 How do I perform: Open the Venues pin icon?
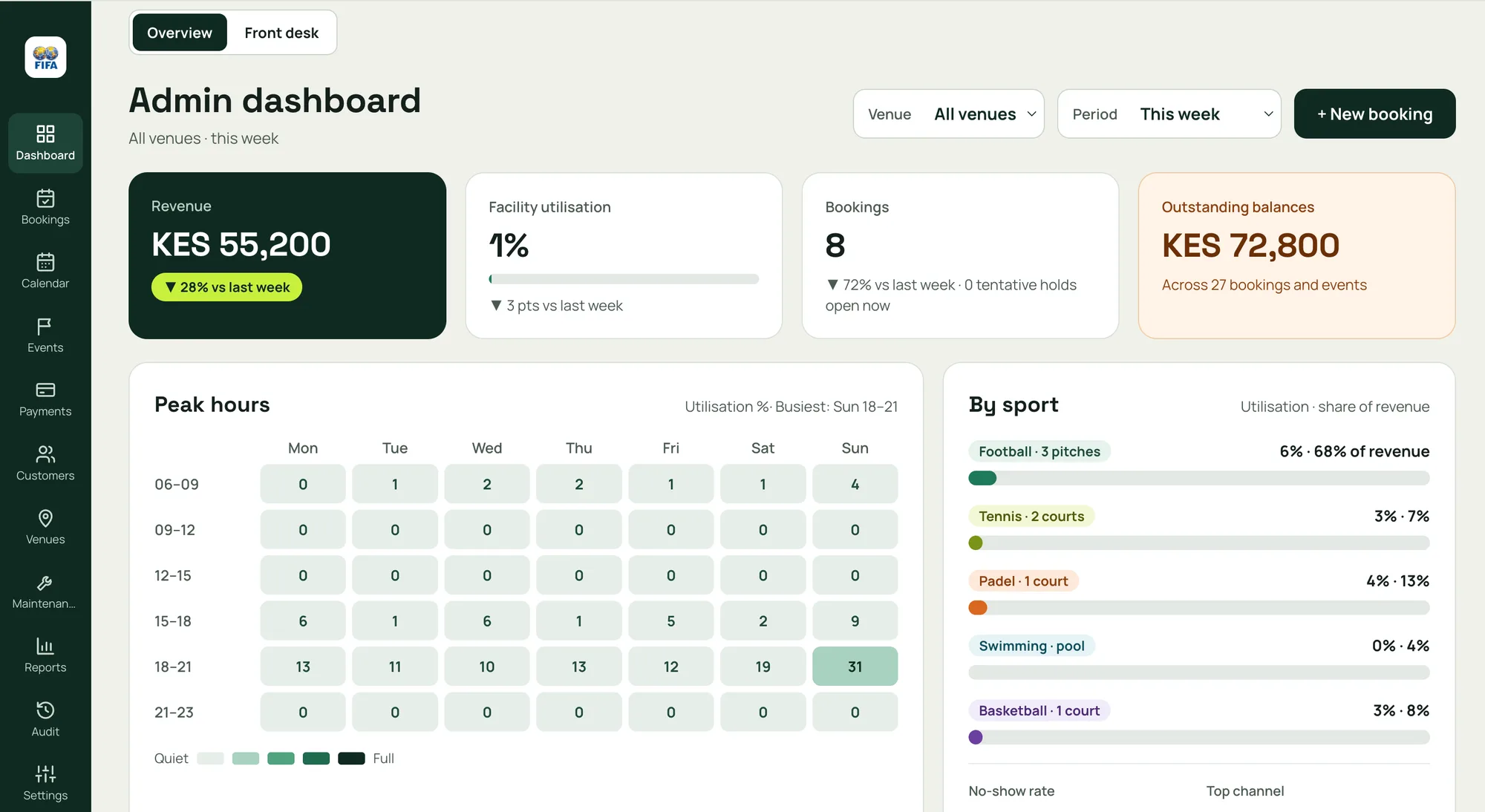pos(45,518)
